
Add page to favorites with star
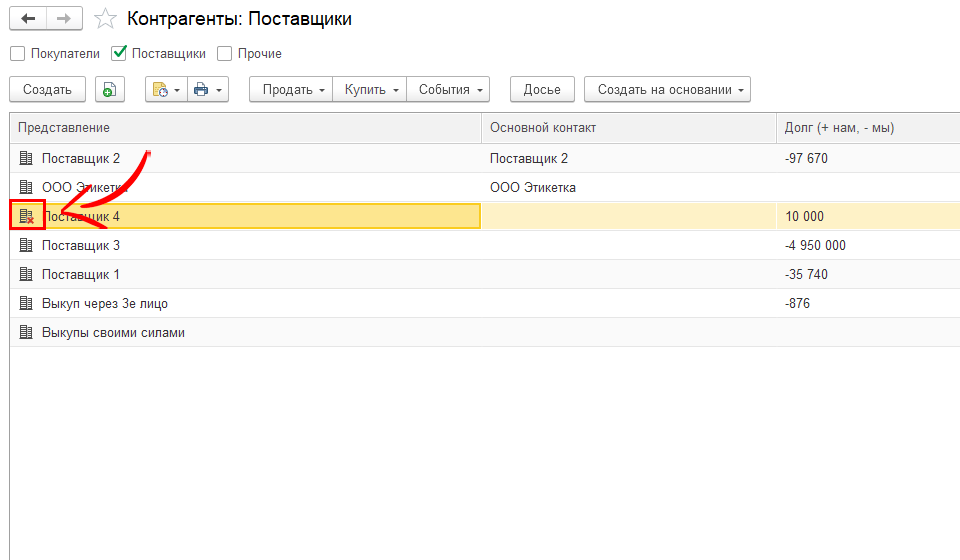tap(105, 19)
